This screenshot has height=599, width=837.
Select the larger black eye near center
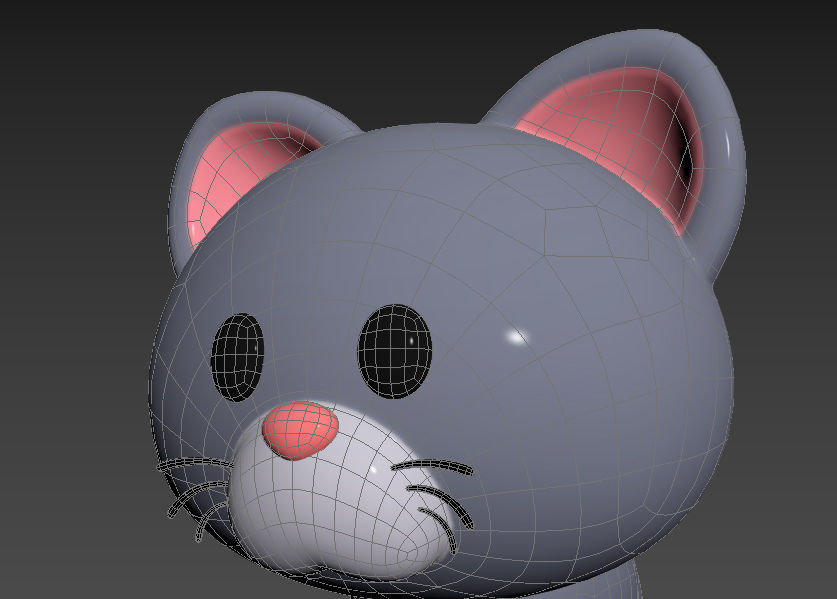pyautogui.click(x=394, y=352)
